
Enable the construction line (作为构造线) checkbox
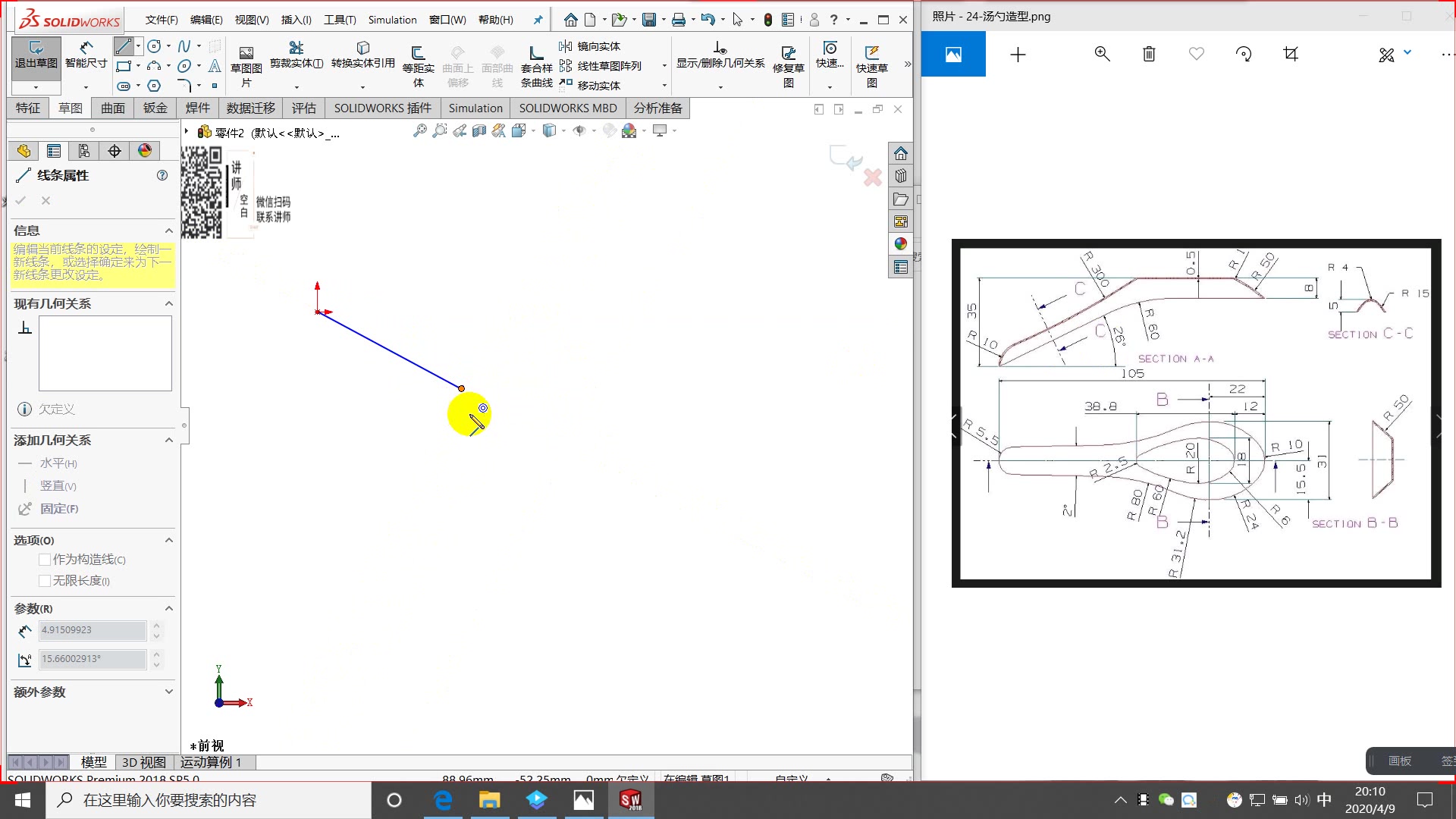click(x=45, y=560)
